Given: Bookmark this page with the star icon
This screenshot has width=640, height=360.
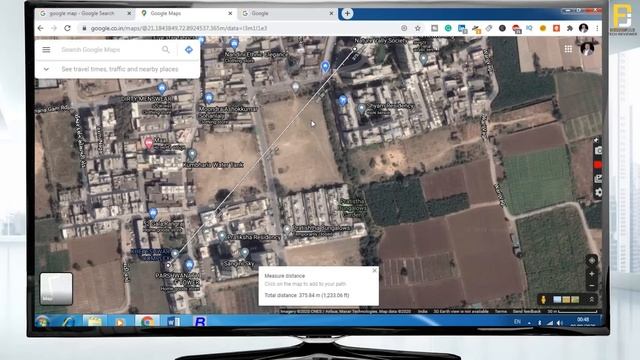Looking at the screenshot, I should pos(418,28).
